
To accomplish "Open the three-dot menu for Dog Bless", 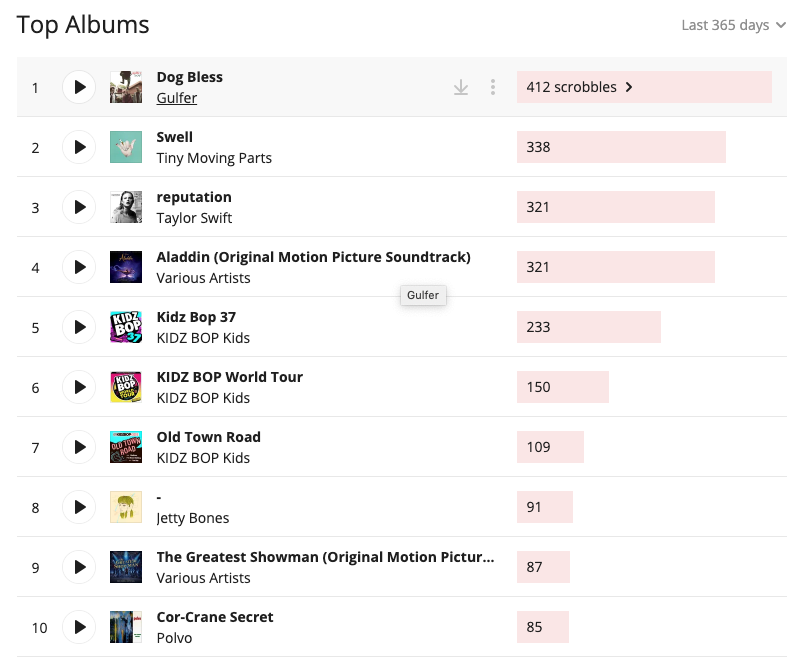I will (493, 87).
